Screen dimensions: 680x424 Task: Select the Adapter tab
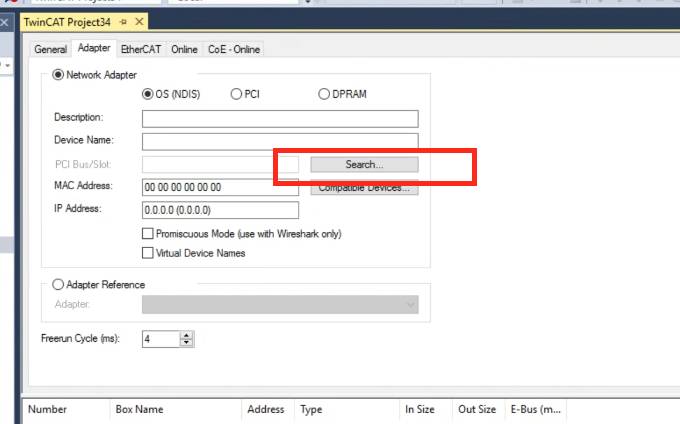[94, 48]
